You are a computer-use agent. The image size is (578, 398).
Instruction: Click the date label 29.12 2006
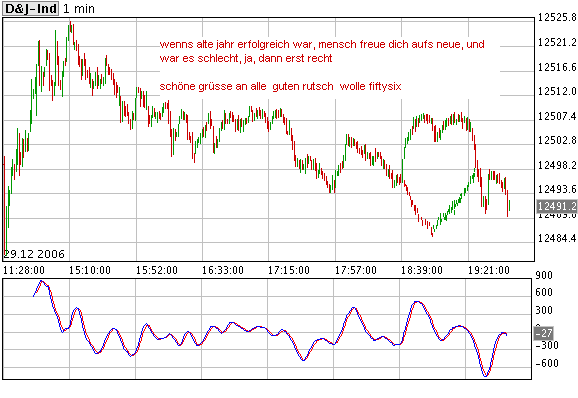coord(34,254)
